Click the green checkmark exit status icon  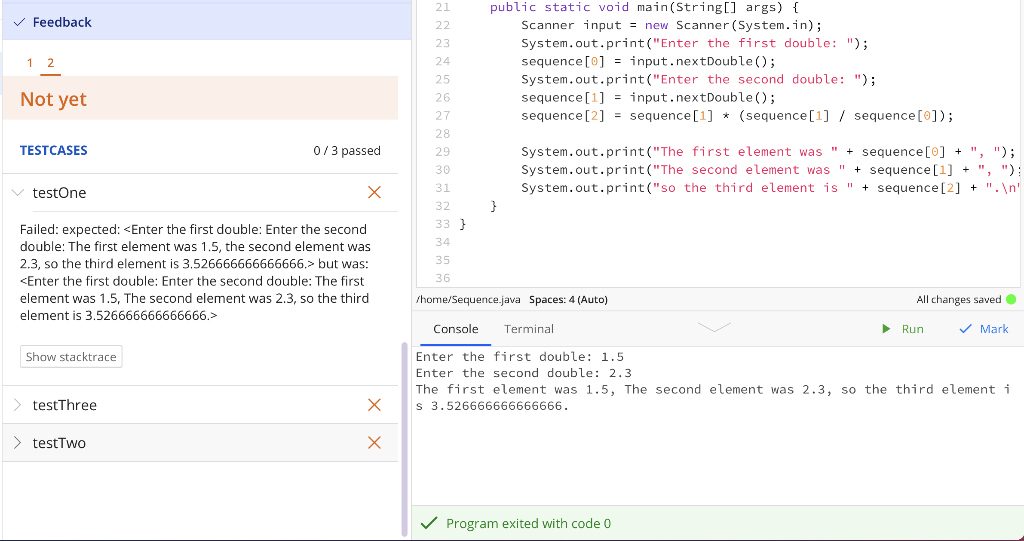tap(429, 523)
